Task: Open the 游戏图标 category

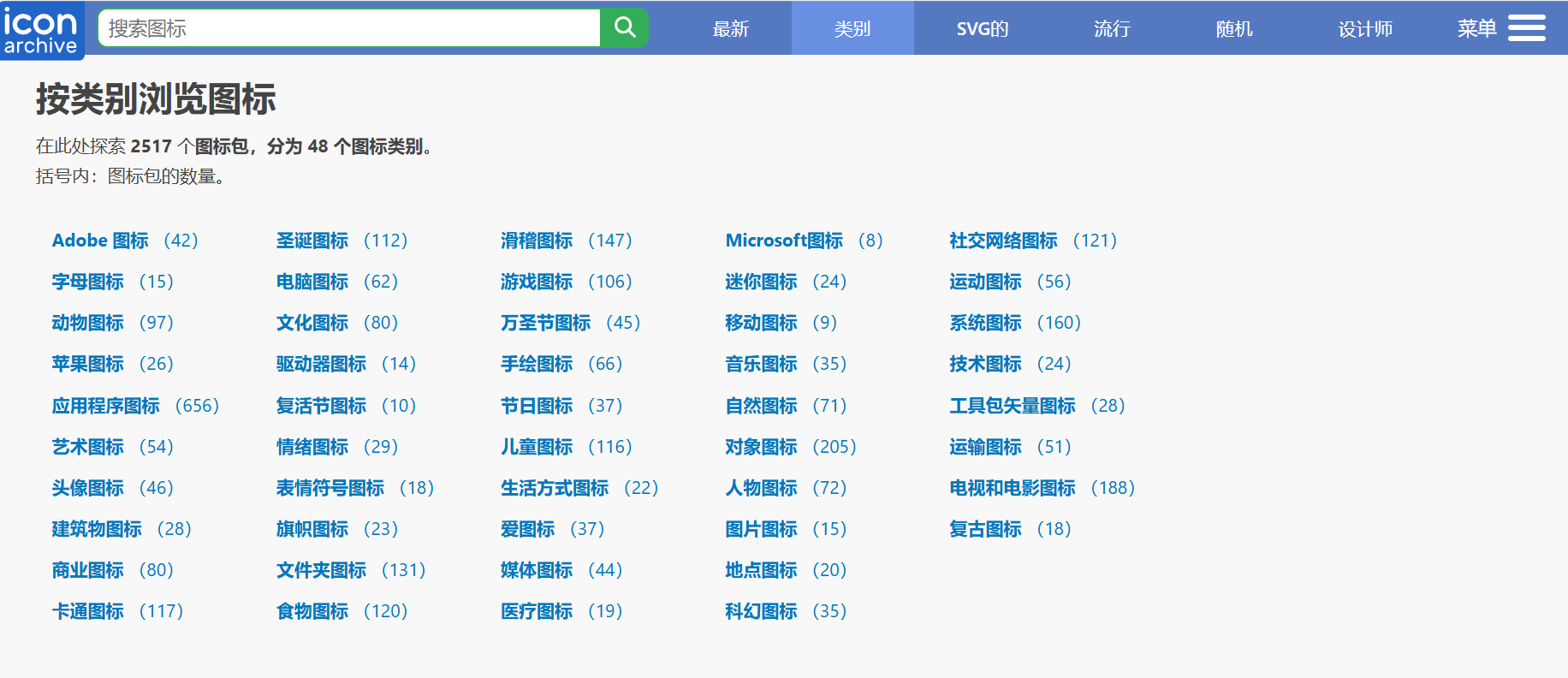Action: click(537, 282)
